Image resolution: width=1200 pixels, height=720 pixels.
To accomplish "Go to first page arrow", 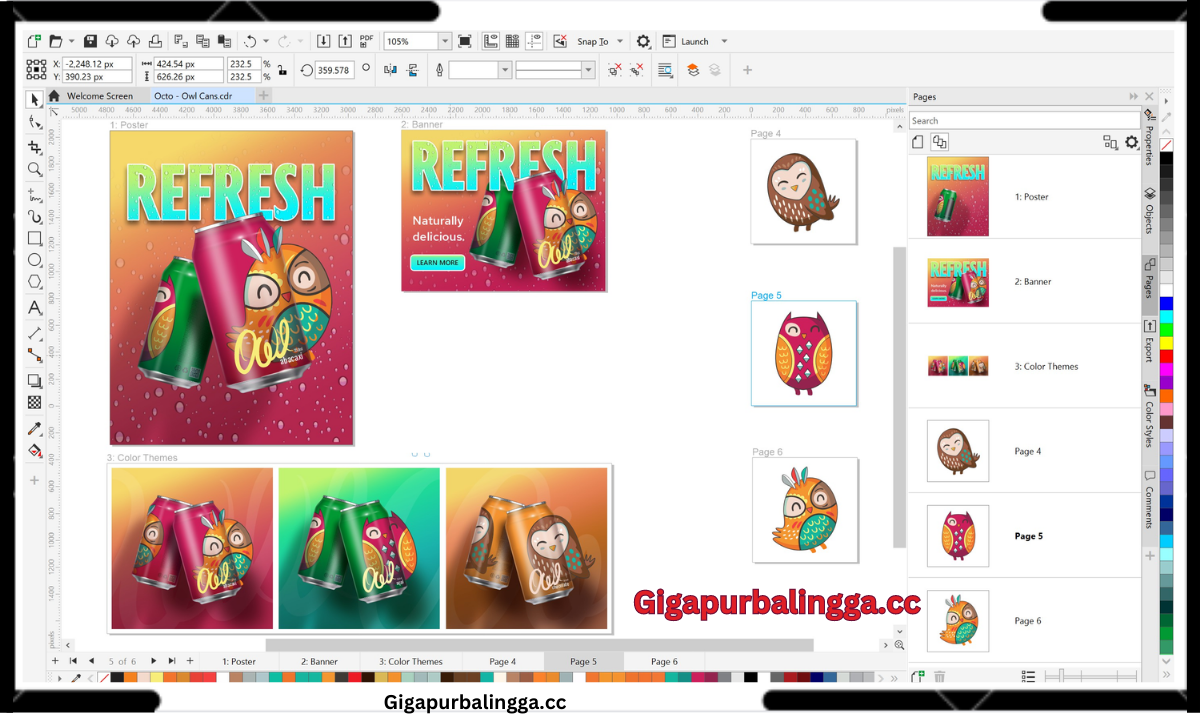I will coord(73,661).
